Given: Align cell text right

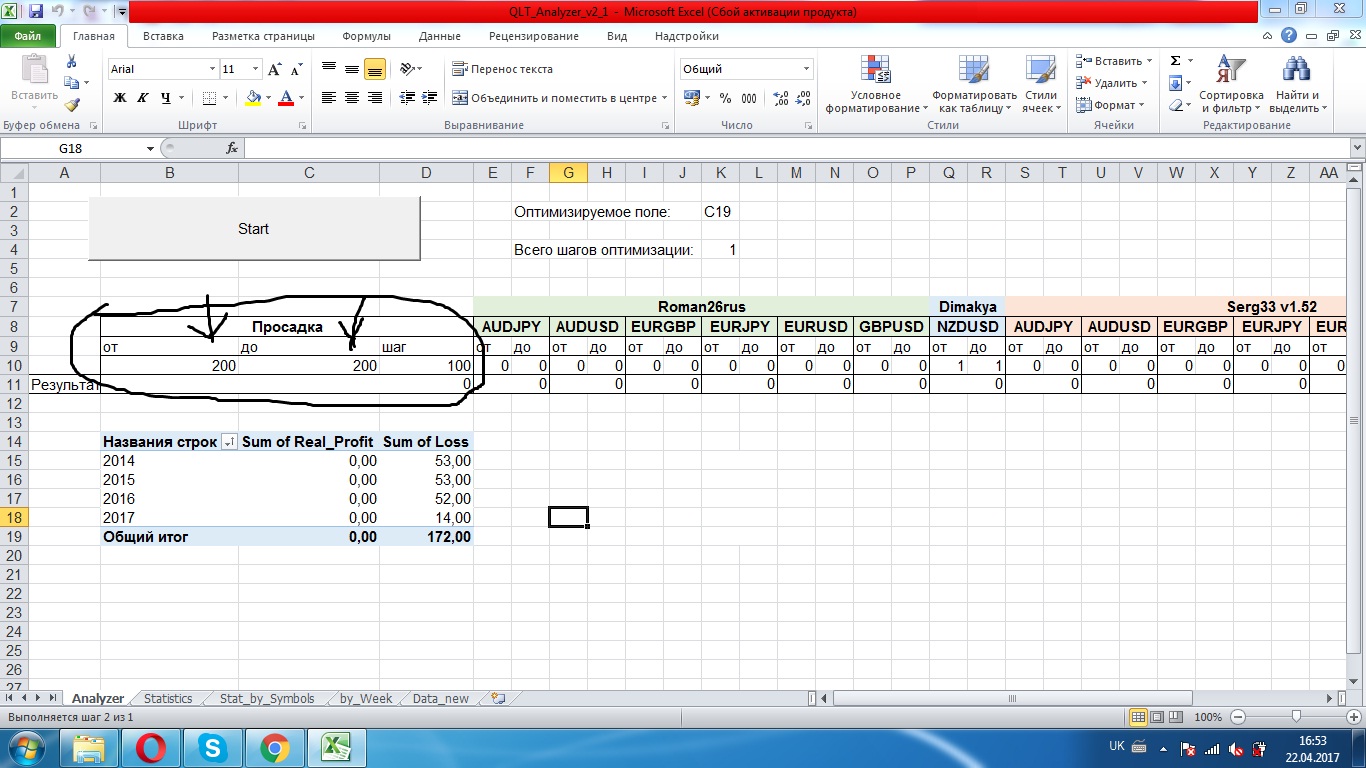Looking at the screenshot, I should [374, 98].
